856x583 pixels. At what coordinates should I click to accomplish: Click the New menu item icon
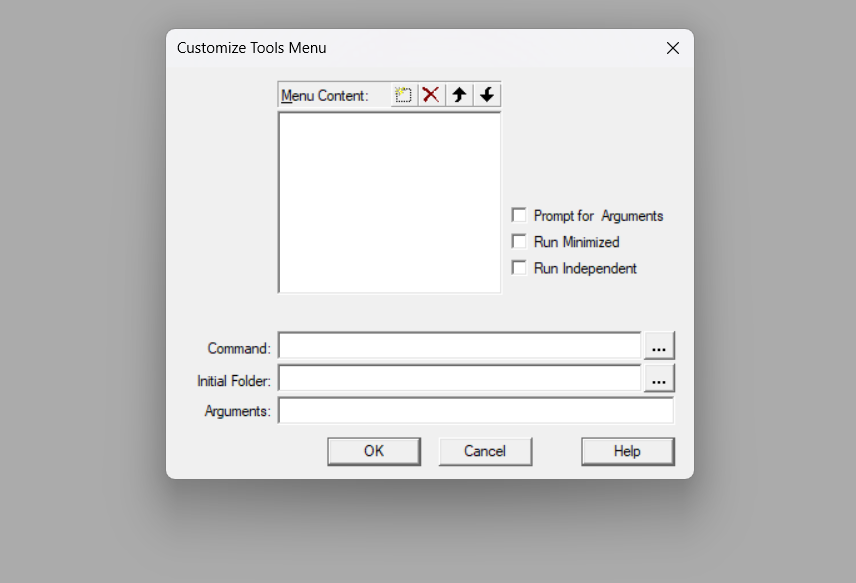click(403, 95)
